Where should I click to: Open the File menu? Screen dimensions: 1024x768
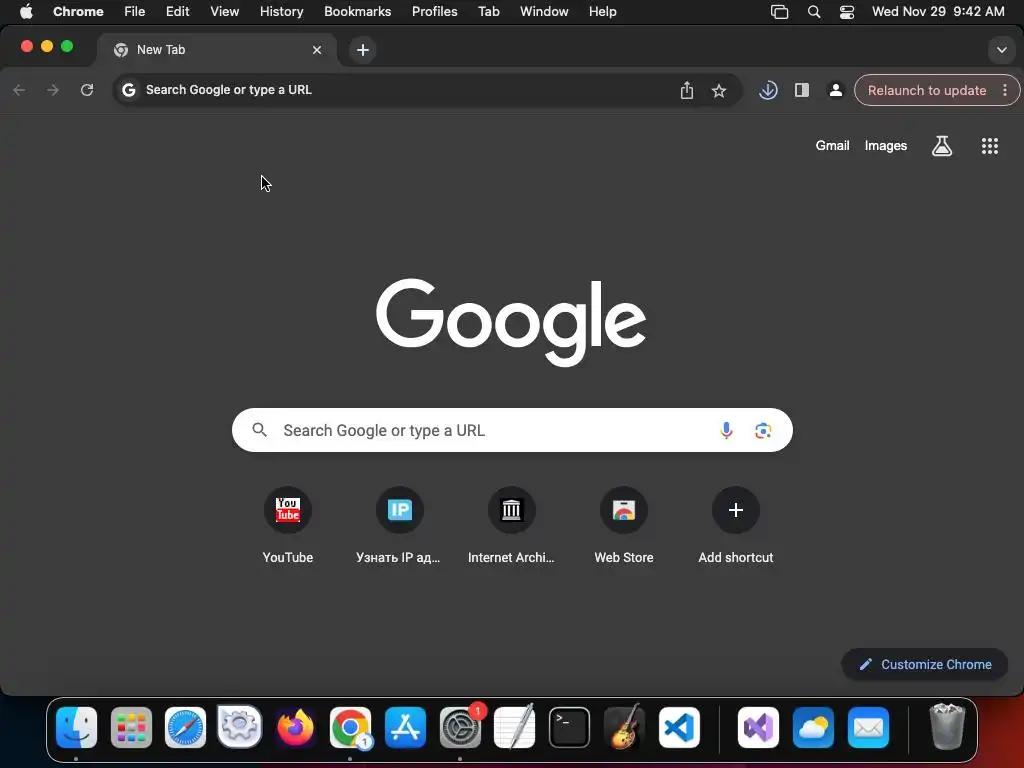click(x=135, y=12)
